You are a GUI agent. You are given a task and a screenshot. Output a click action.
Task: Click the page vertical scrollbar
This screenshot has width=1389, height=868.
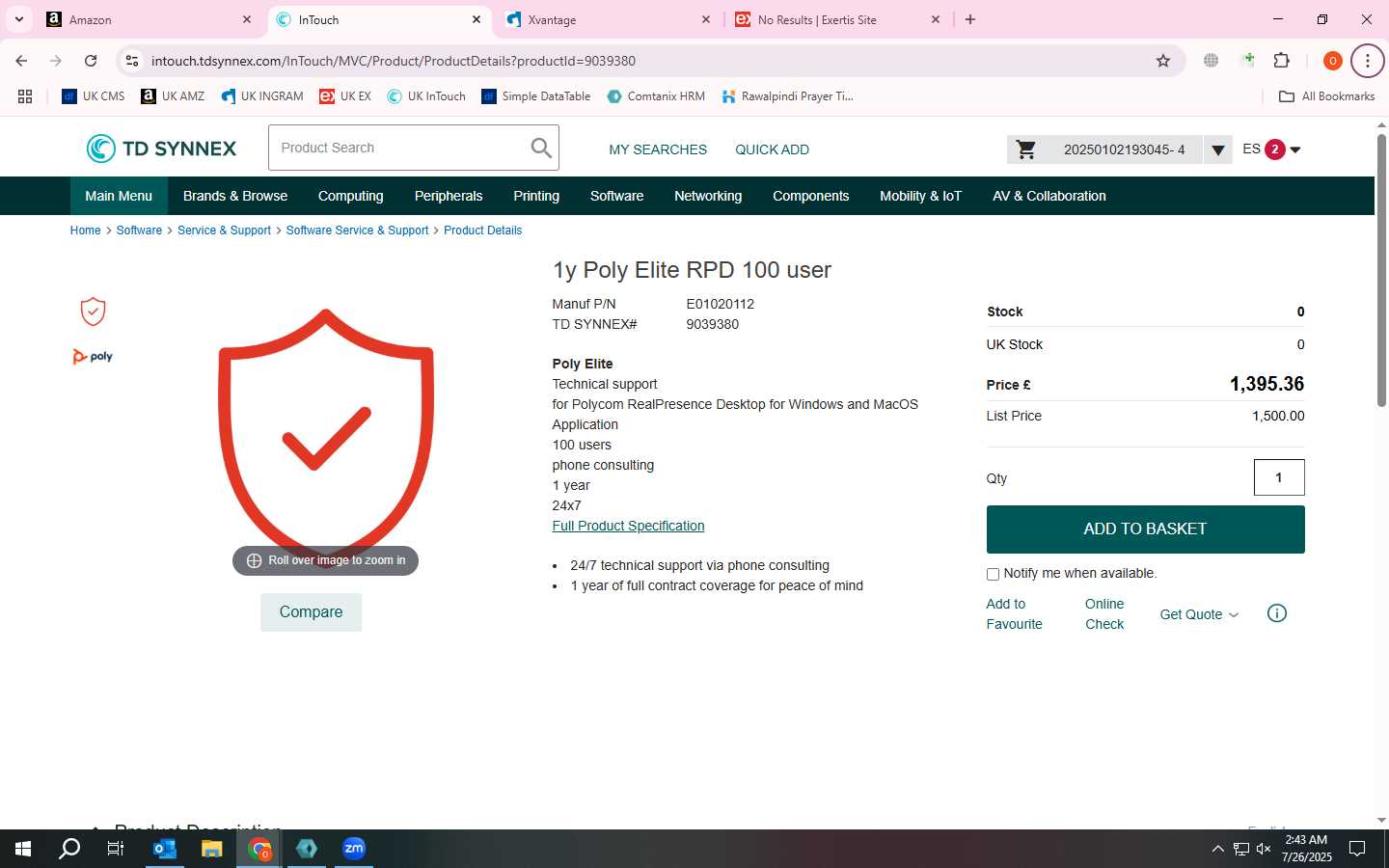tap(1381, 270)
